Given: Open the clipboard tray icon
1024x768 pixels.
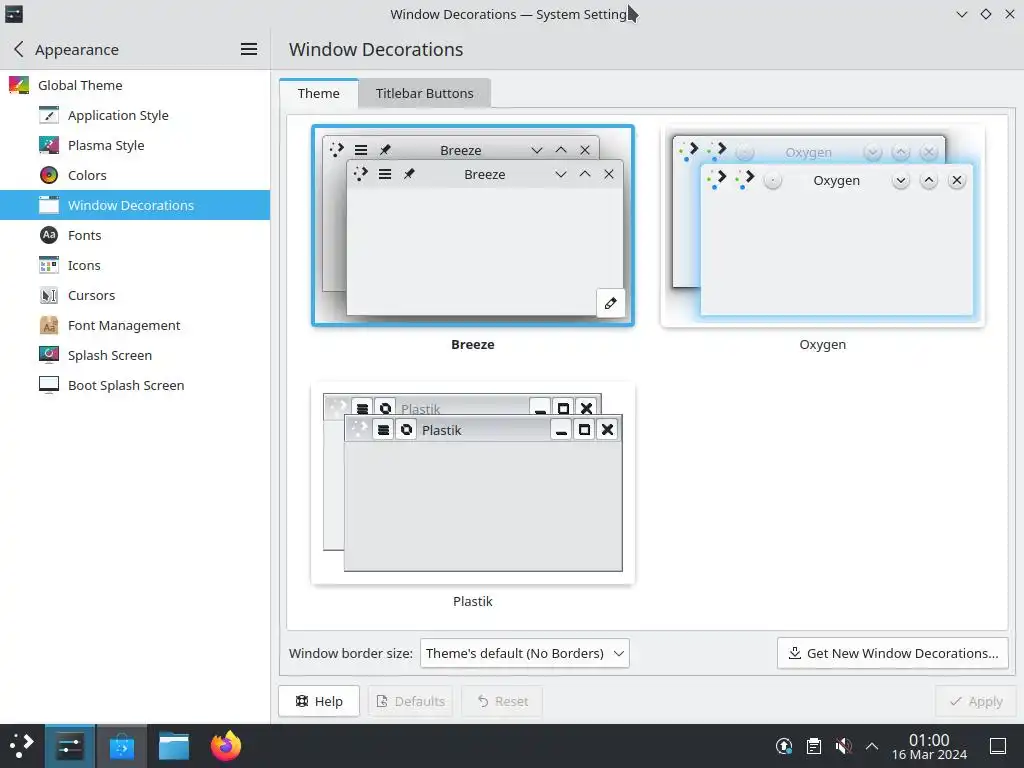Looking at the screenshot, I should [x=814, y=746].
